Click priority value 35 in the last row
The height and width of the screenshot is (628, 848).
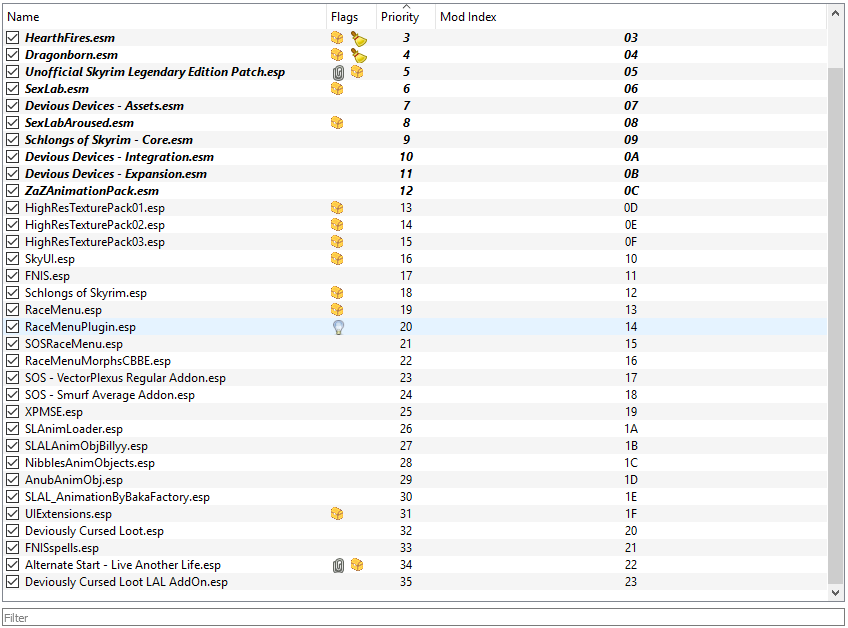click(x=406, y=582)
